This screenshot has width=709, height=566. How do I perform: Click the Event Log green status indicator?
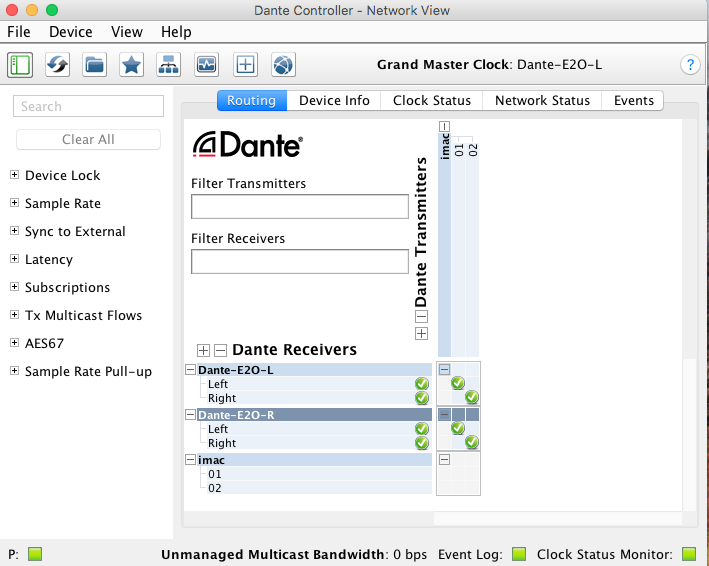tap(519, 554)
